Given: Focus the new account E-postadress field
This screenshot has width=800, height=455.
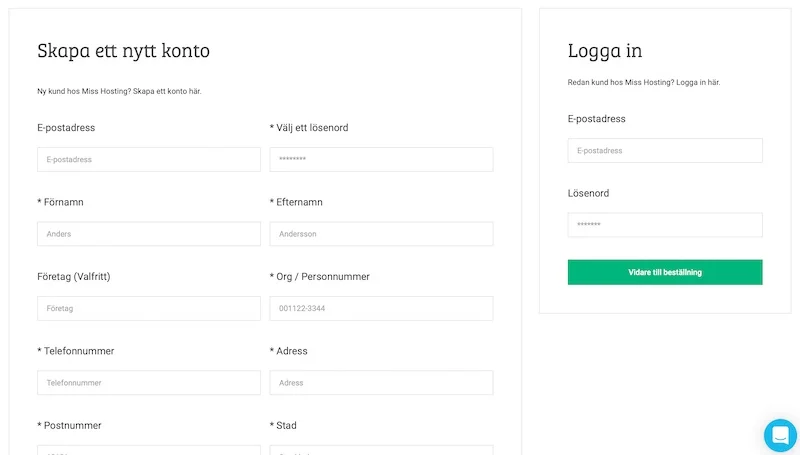Looking at the screenshot, I should point(149,159).
